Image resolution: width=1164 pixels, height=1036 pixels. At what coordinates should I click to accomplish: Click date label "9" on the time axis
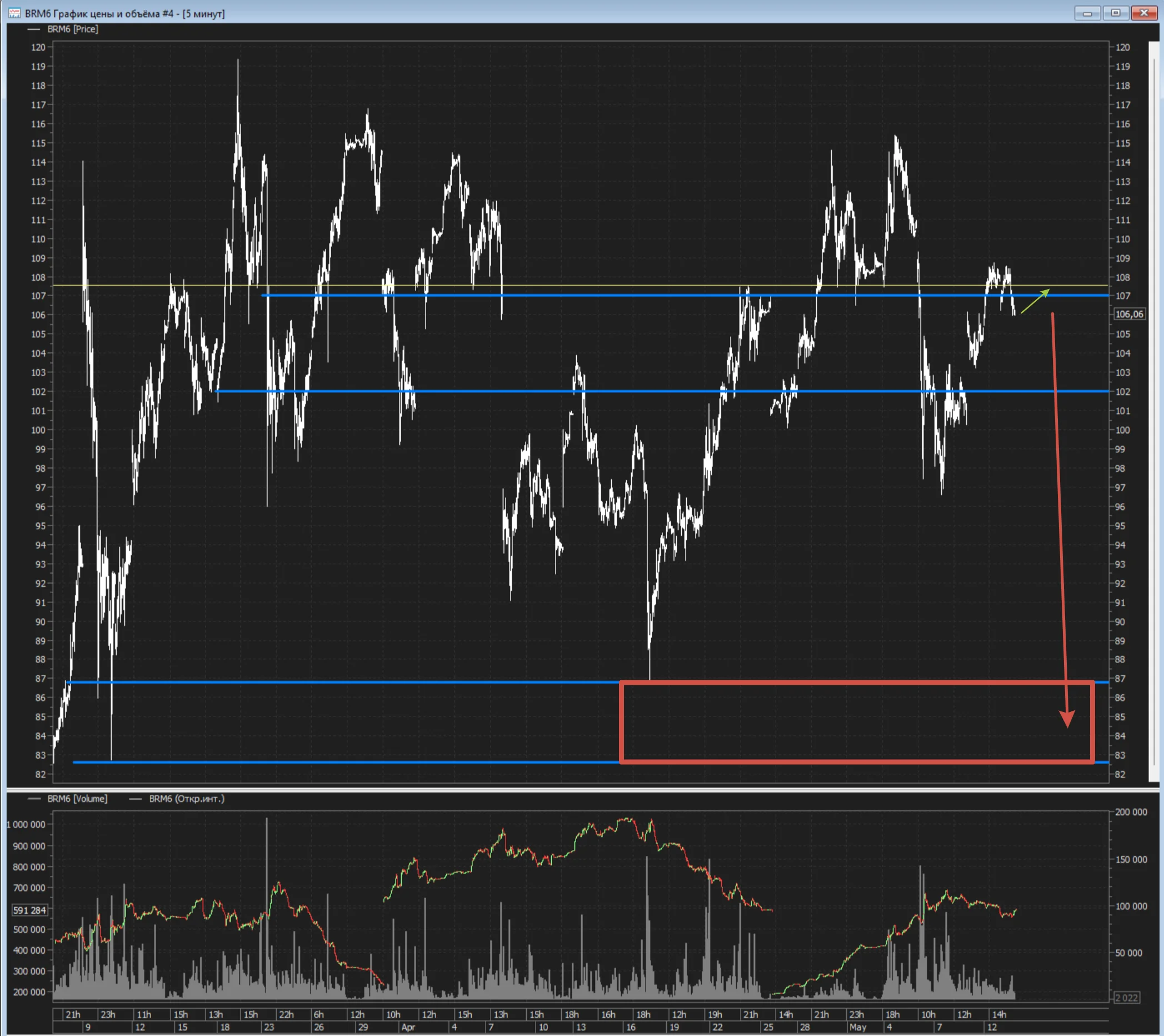(88, 1027)
